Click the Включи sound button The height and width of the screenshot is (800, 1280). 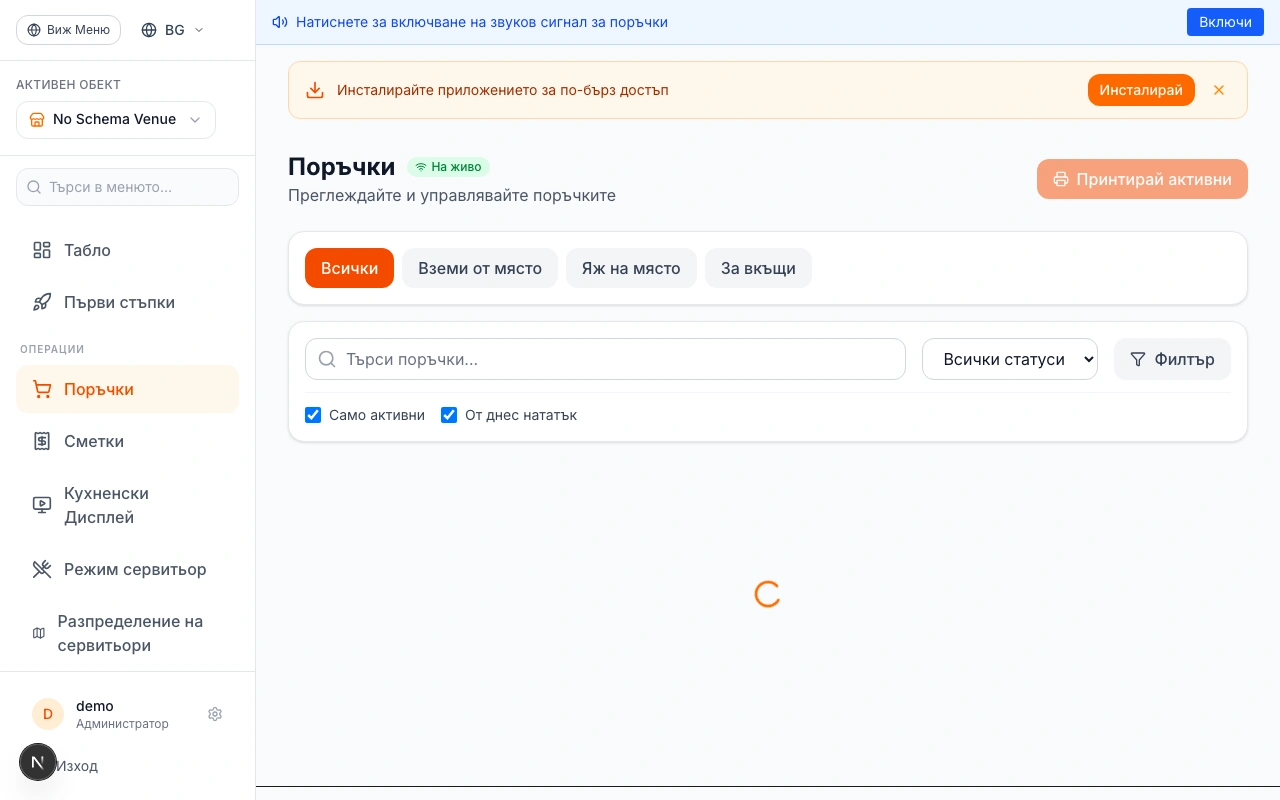[x=1225, y=22]
